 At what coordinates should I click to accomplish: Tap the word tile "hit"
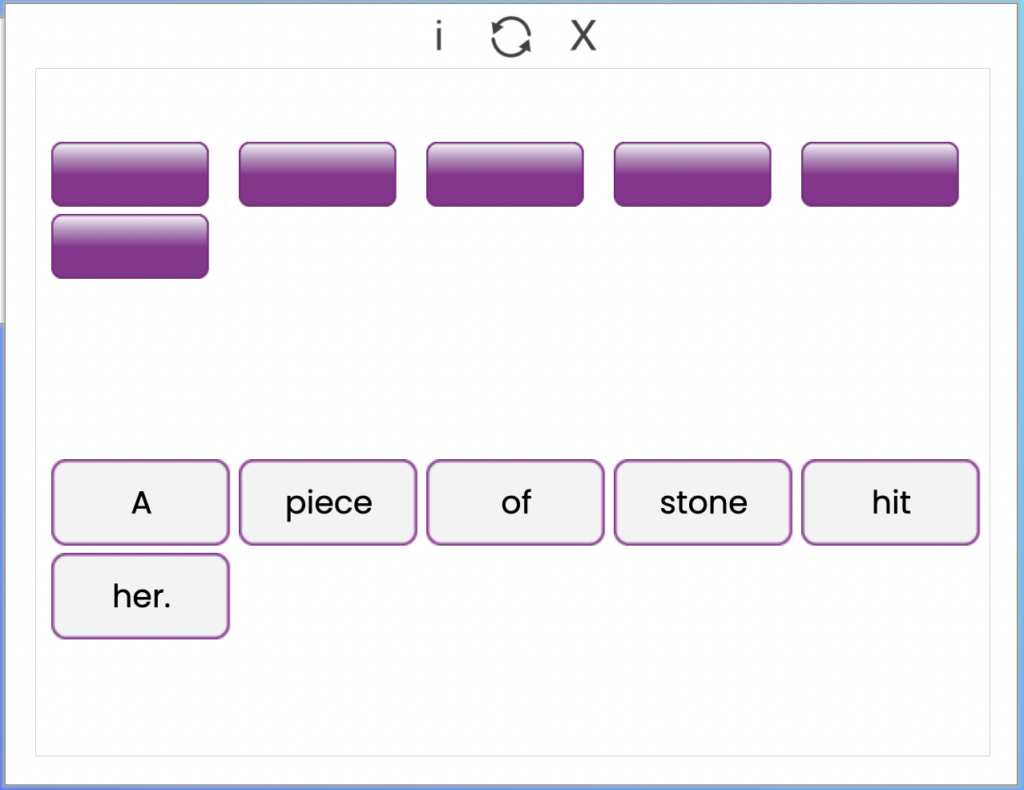[x=890, y=502]
